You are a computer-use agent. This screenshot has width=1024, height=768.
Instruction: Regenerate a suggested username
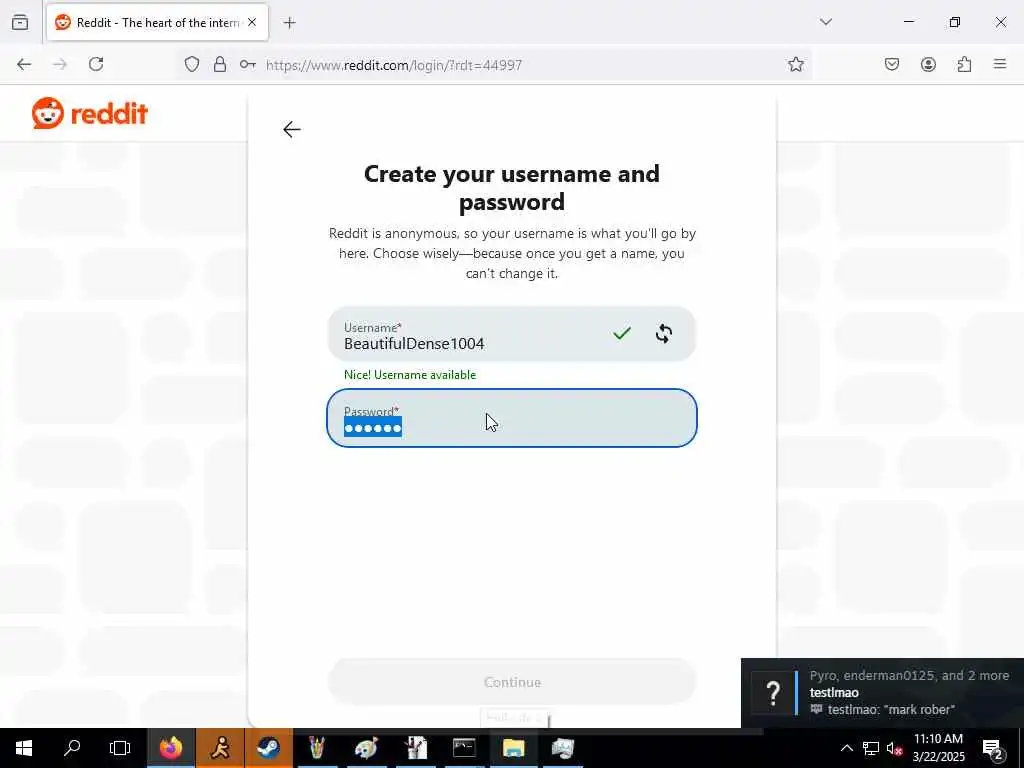point(664,334)
